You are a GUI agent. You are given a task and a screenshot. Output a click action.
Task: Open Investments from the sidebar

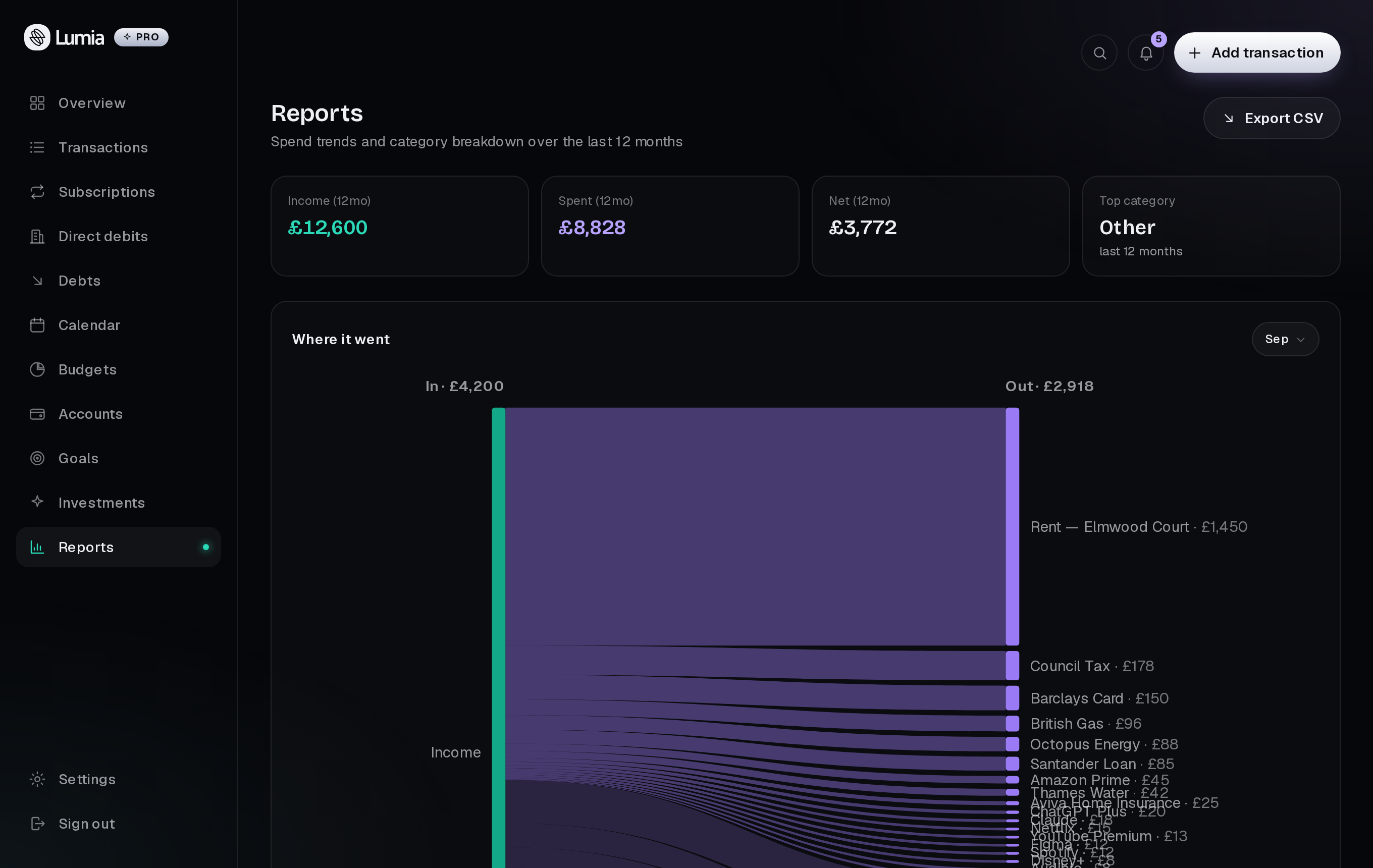pos(119,503)
